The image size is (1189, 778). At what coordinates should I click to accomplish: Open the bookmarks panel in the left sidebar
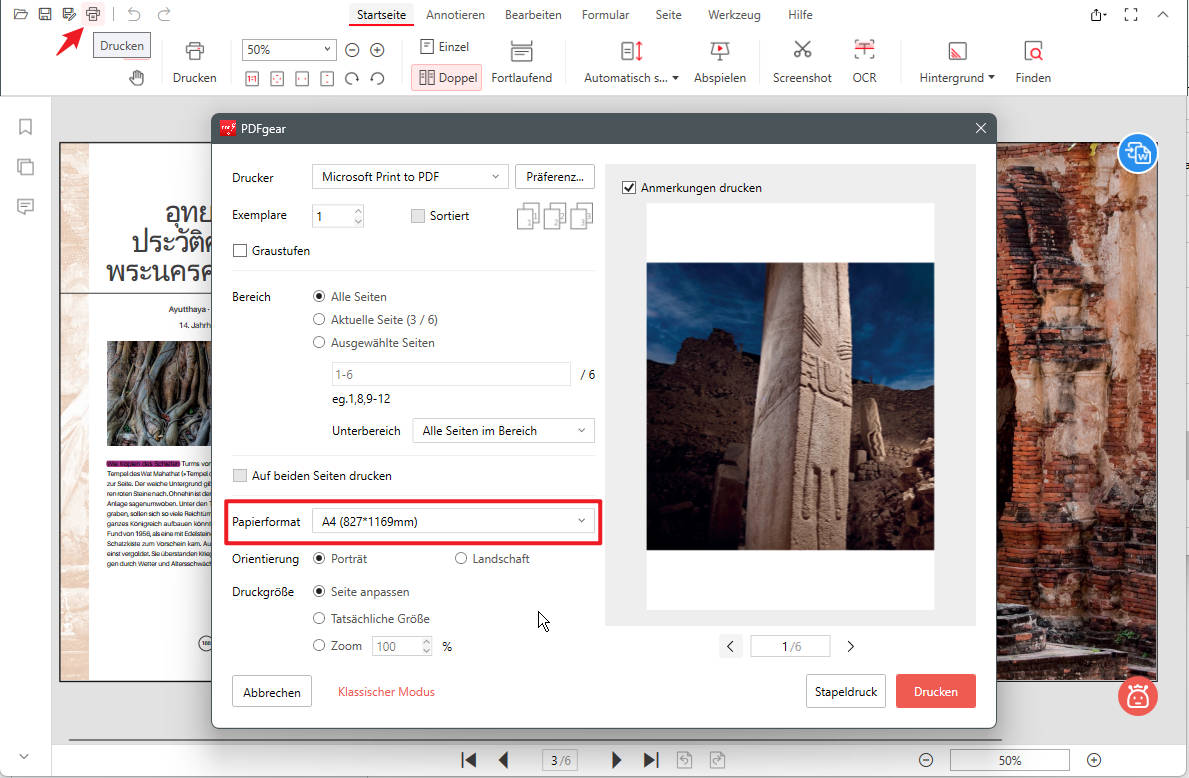coord(25,127)
